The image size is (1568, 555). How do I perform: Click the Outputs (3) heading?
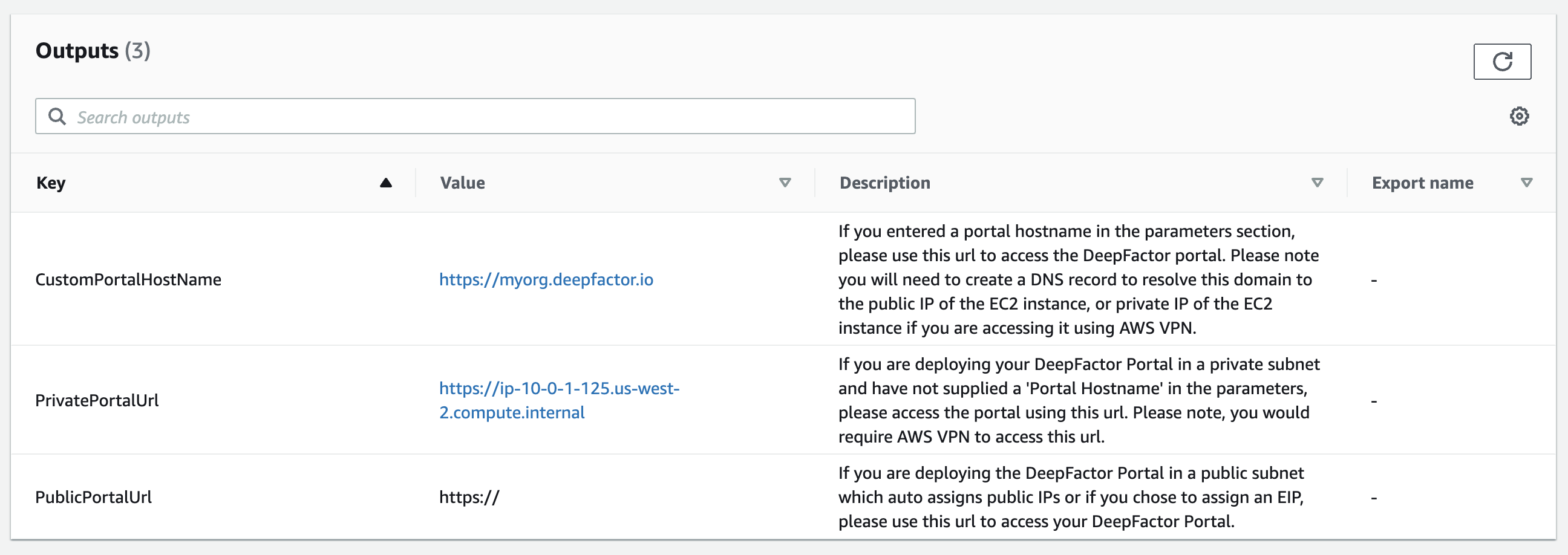[93, 51]
